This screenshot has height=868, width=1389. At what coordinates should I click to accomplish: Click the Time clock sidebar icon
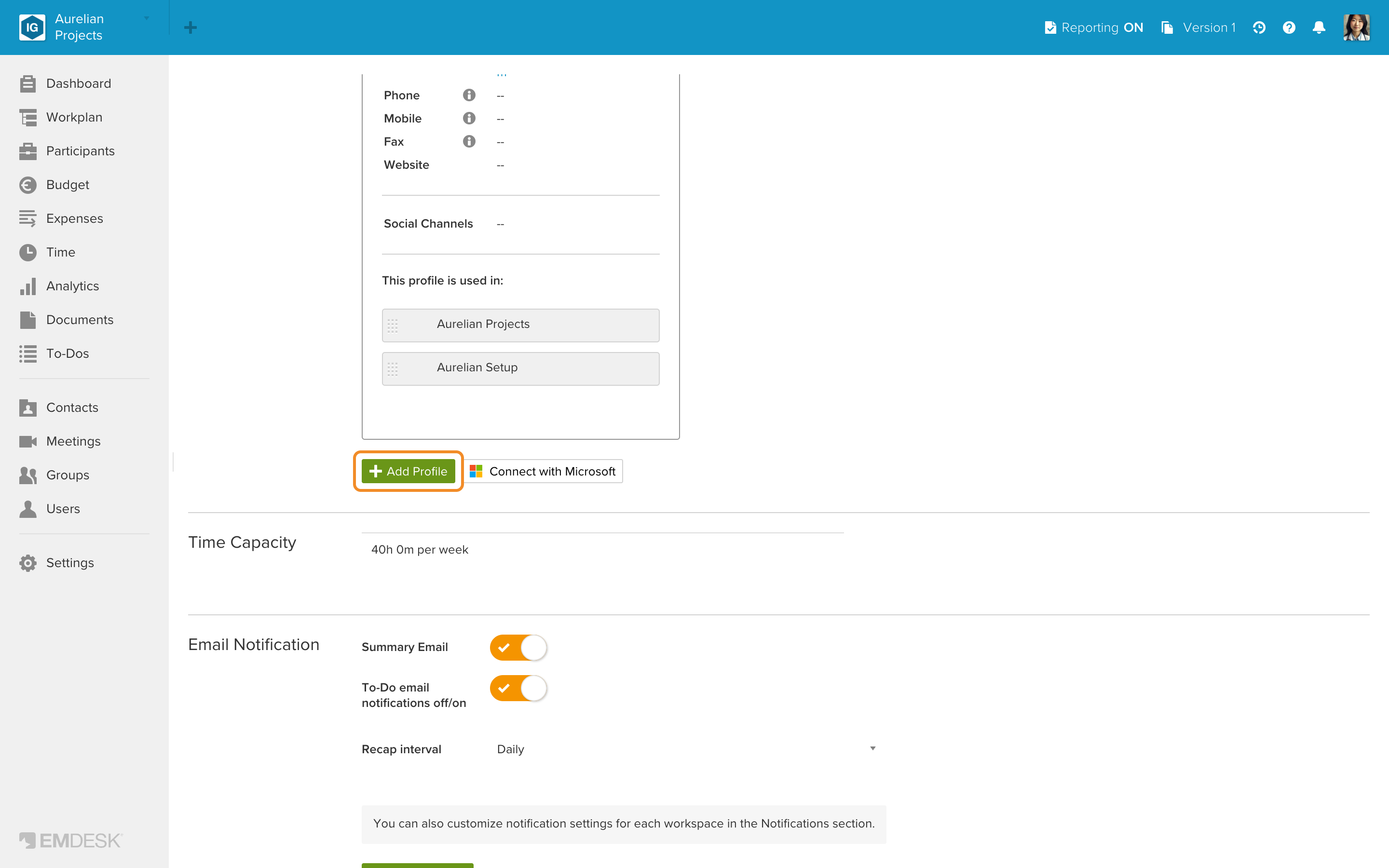[27, 253]
